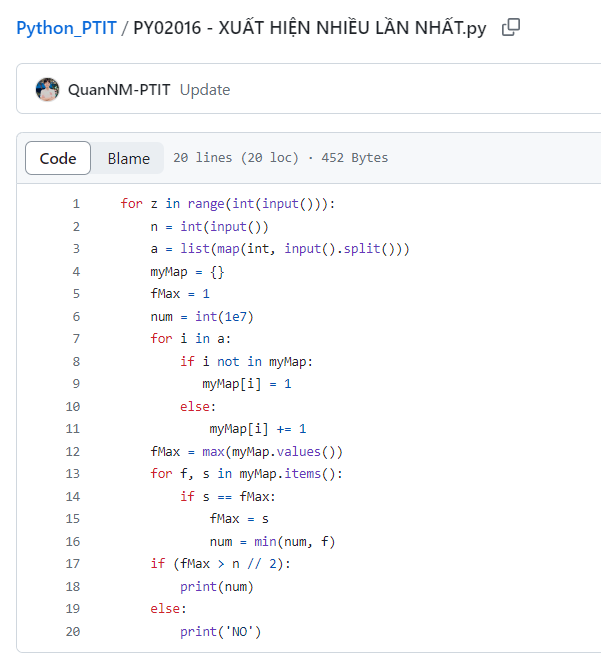Screen dimensions: 601x662
Task: Select line number 7 in the gutter
Action: (x=75, y=339)
